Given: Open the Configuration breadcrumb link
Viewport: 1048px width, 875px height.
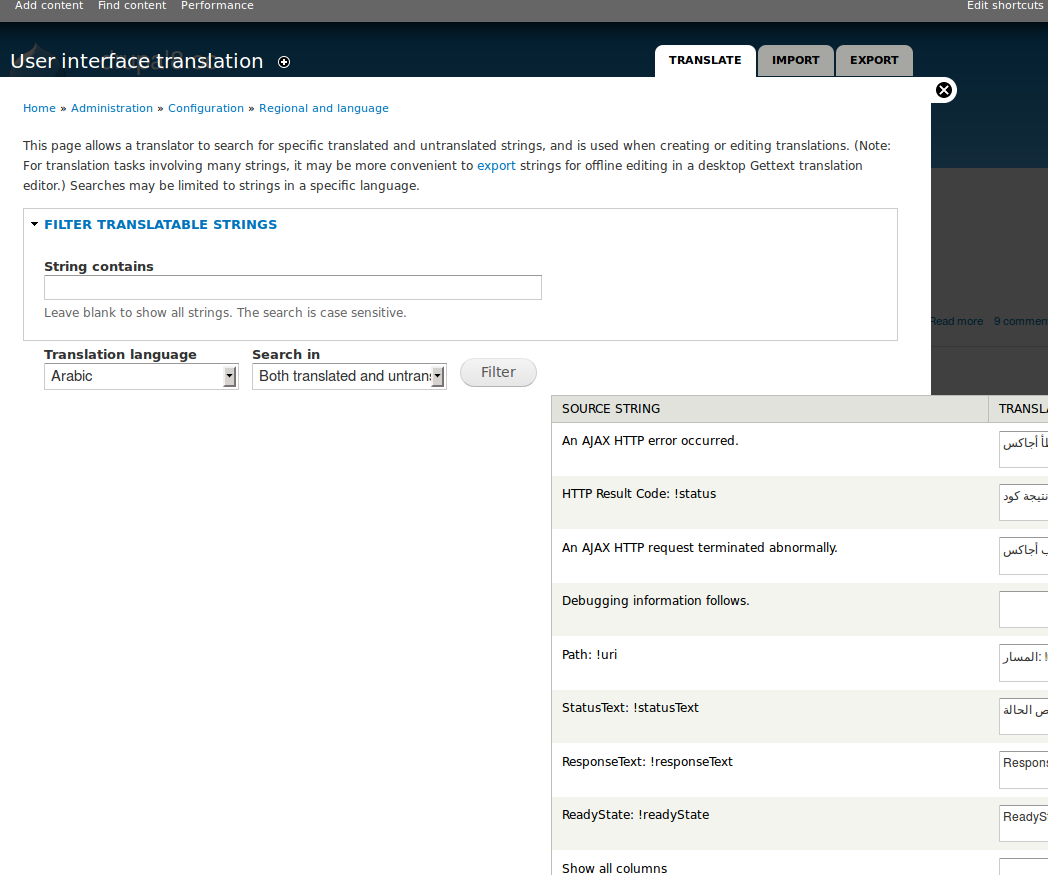Looking at the screenshot, I should click(206, 108).
